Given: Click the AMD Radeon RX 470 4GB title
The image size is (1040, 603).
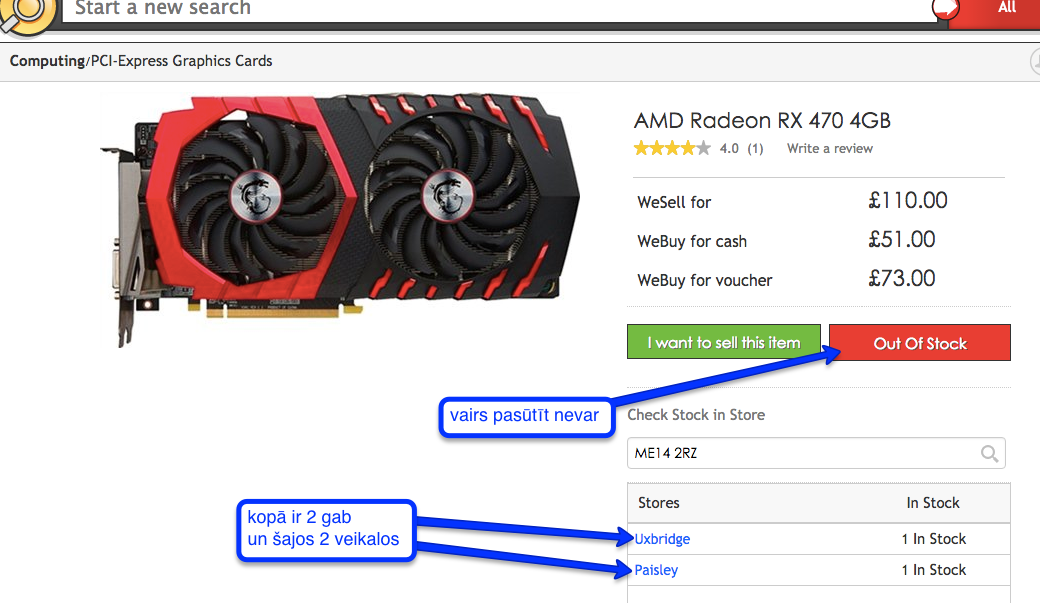Looking at the screenshot, I should click(762, 121).
